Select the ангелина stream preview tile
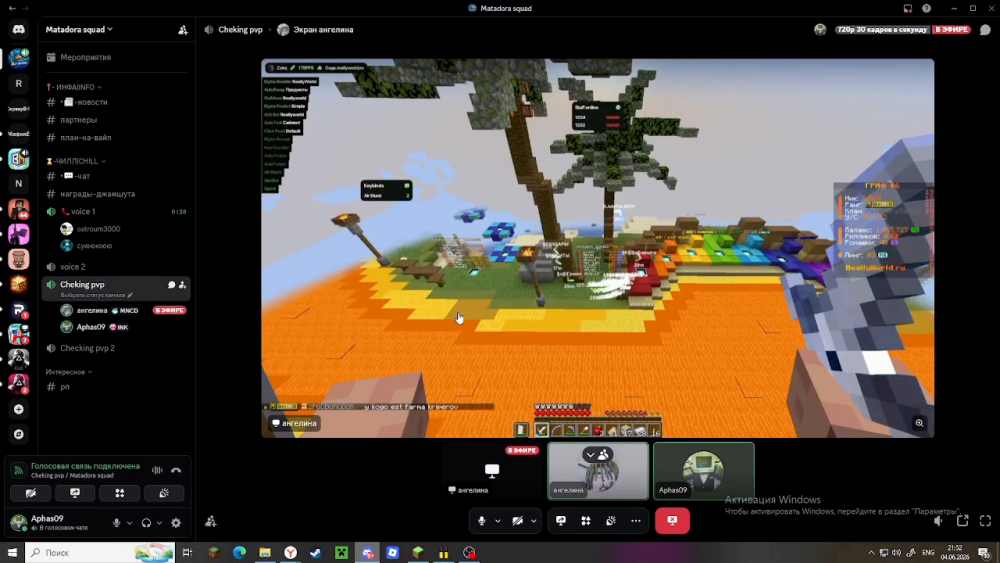The image size is (1000, 563). coord(492,471)
